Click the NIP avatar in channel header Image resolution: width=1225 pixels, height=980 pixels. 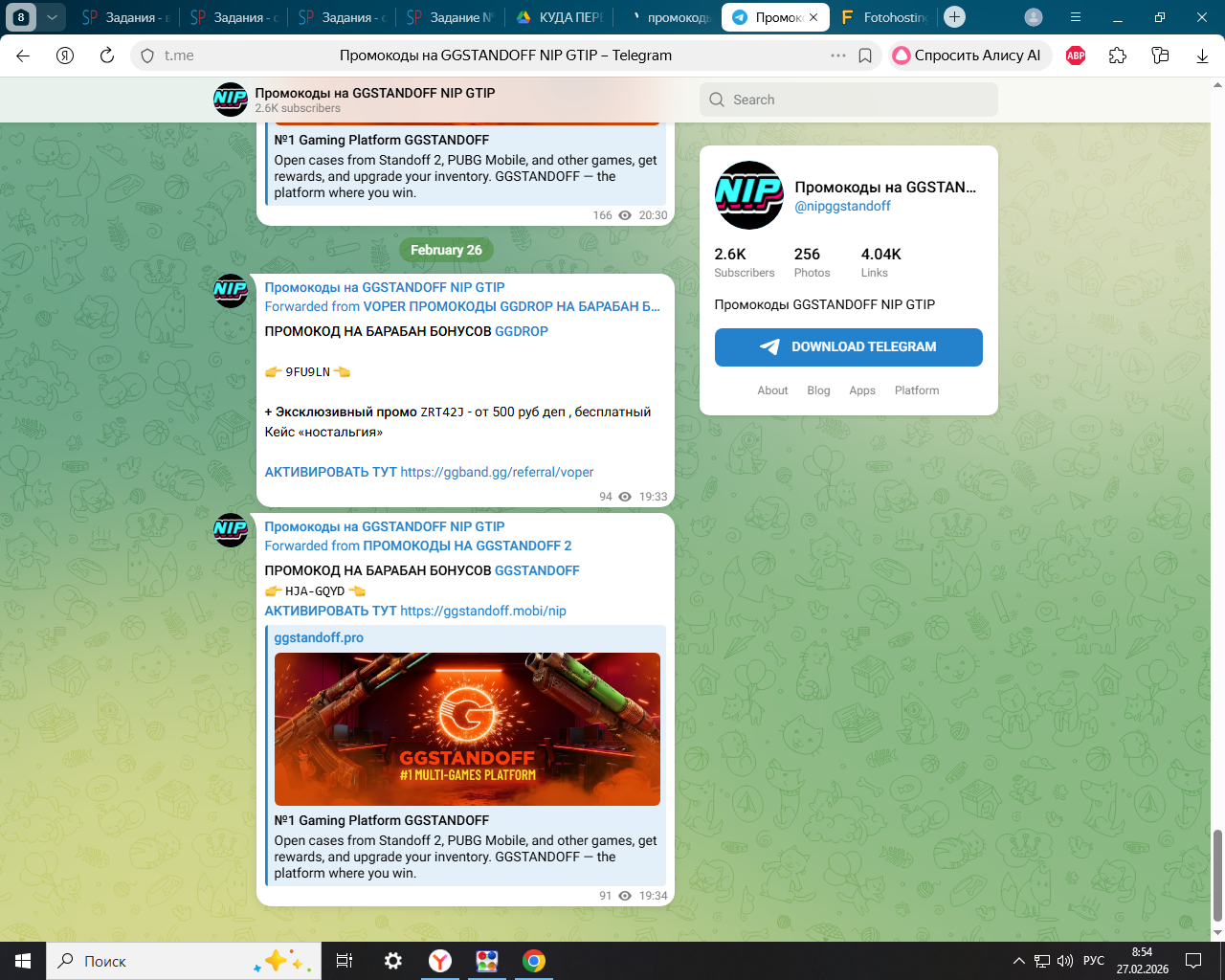pyautogui.click(x=231, y=100)
